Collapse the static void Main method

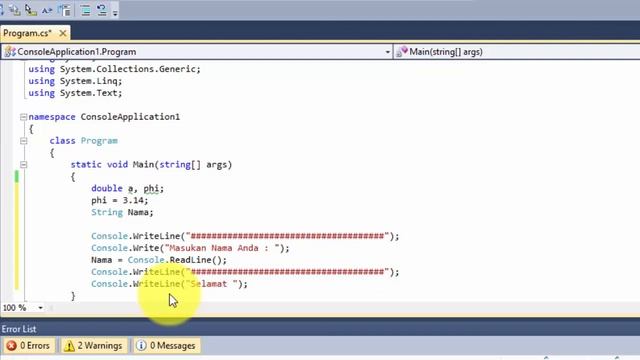(23, 165)
